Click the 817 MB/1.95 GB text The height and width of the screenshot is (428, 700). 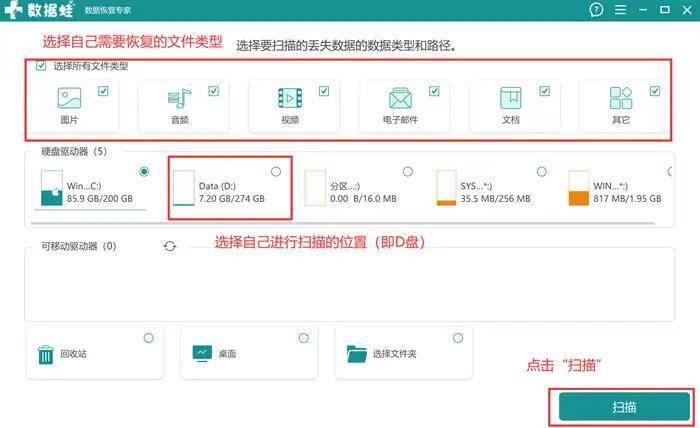tap(627, 199)
